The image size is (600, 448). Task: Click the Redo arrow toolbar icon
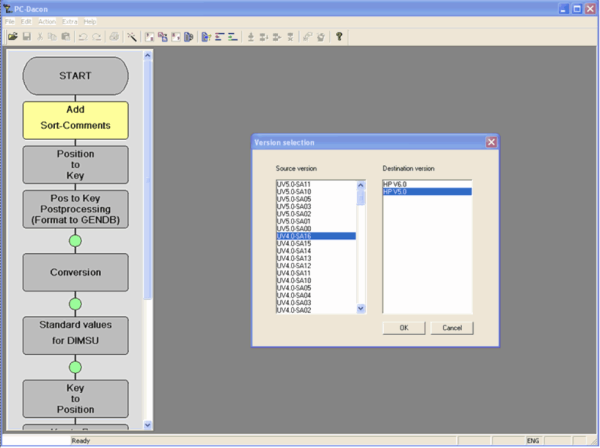coord(96,37)
